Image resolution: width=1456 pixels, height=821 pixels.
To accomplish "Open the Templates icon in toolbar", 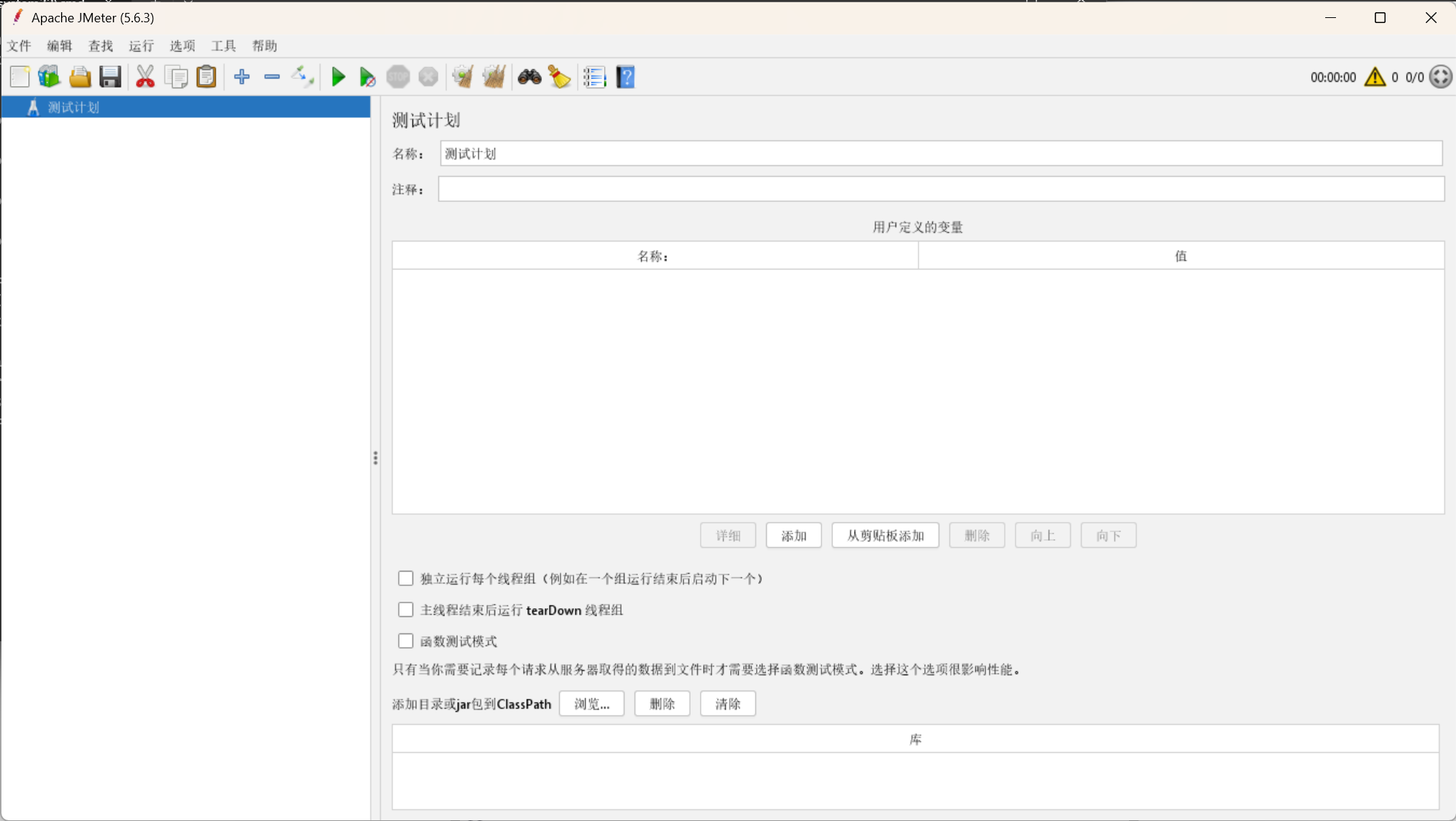I will tap(49, 77).
